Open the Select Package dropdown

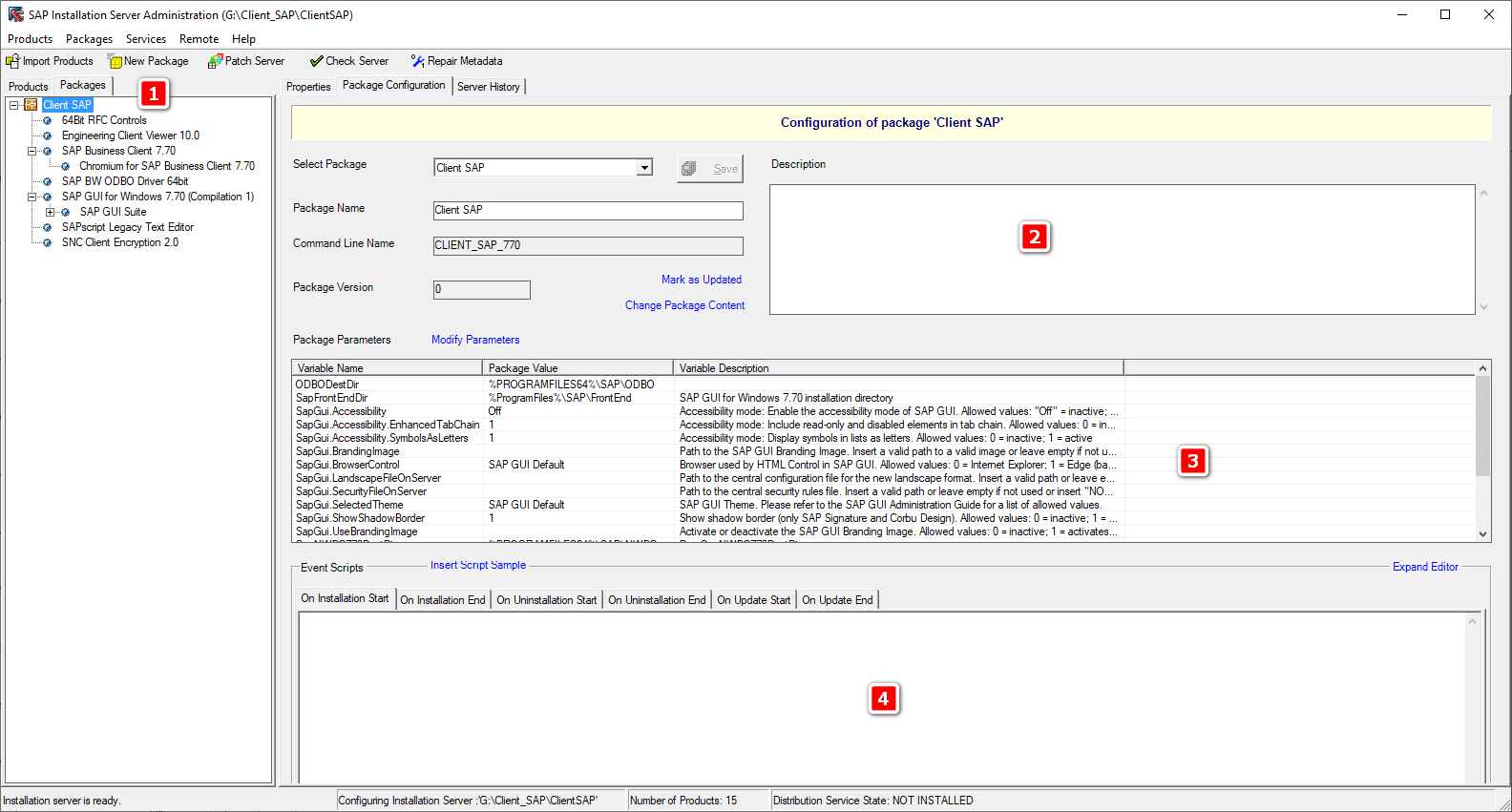pos(645,168)
